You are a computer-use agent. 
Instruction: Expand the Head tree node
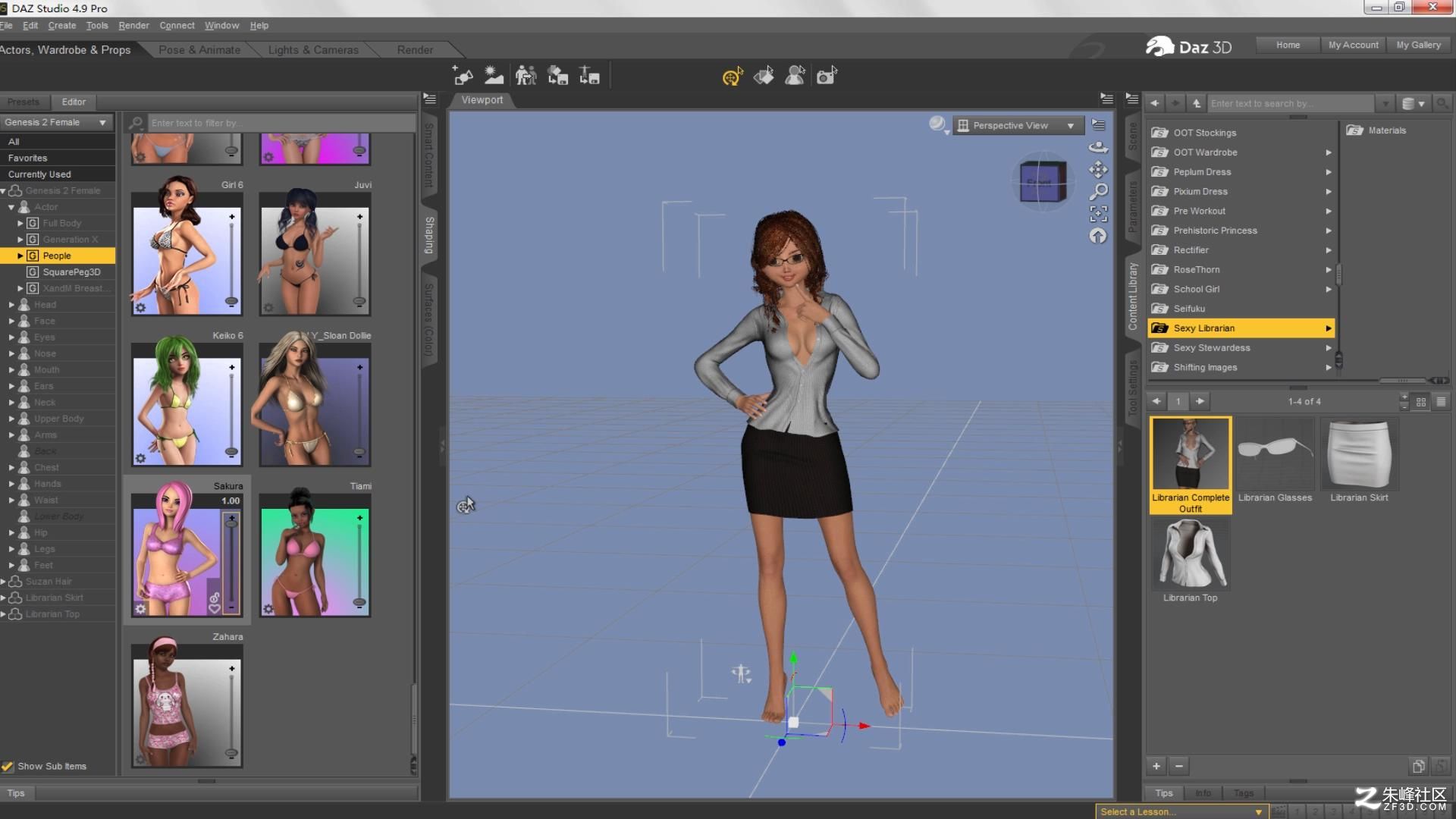(11, 305)
